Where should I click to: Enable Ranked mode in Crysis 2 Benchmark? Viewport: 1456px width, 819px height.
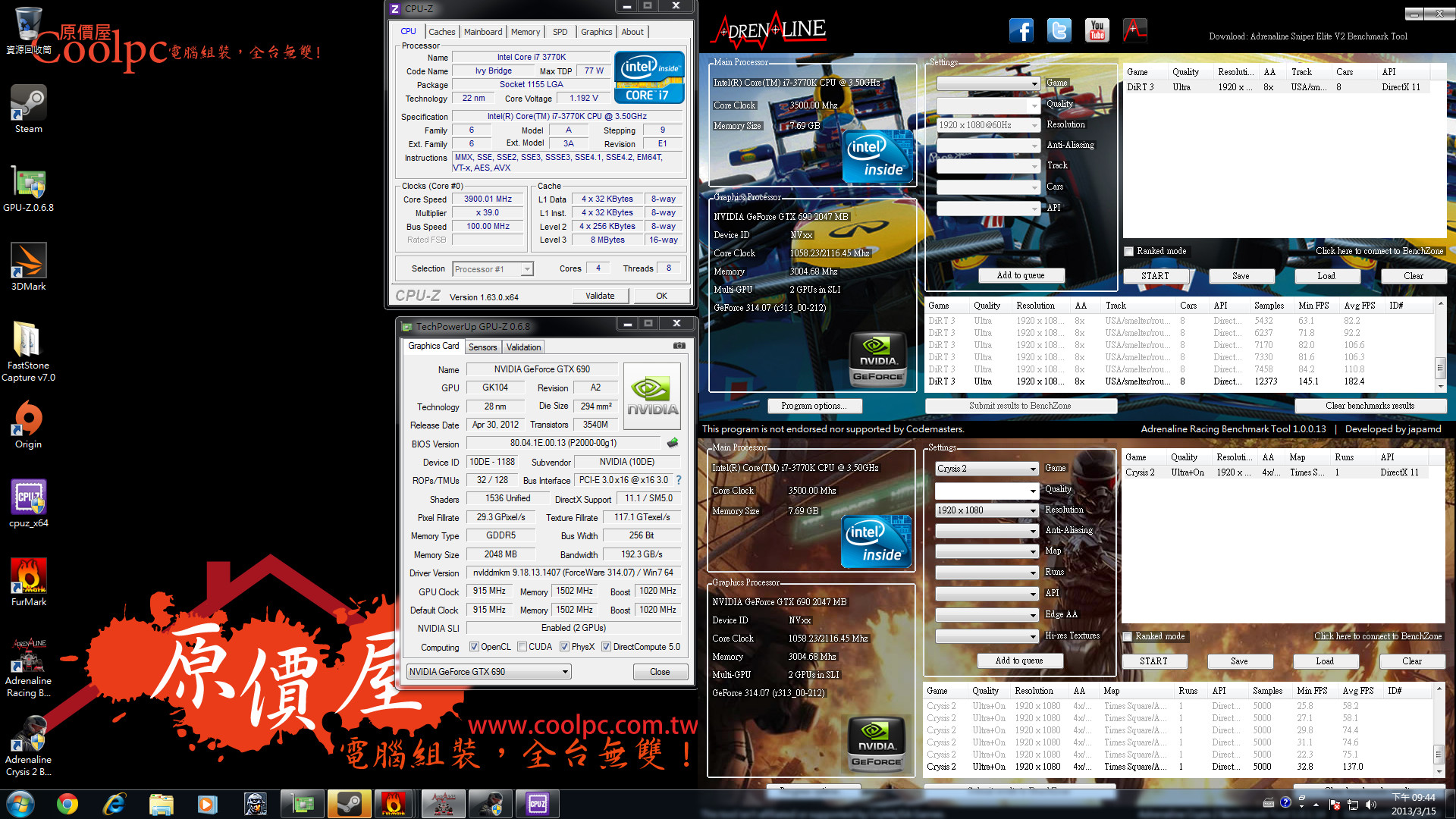coord(1127,636)
